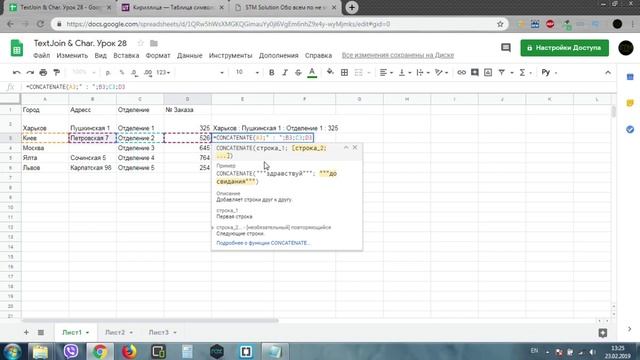Open horizontal align dropdown

click(386, 73)
